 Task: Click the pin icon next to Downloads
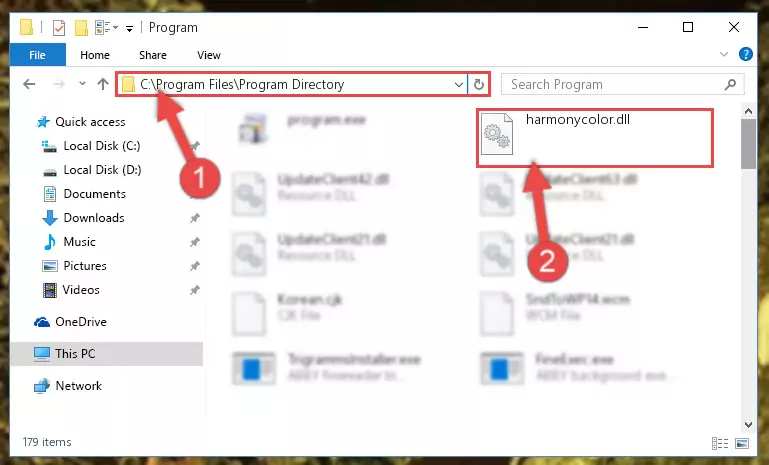[x=195, y=218]
